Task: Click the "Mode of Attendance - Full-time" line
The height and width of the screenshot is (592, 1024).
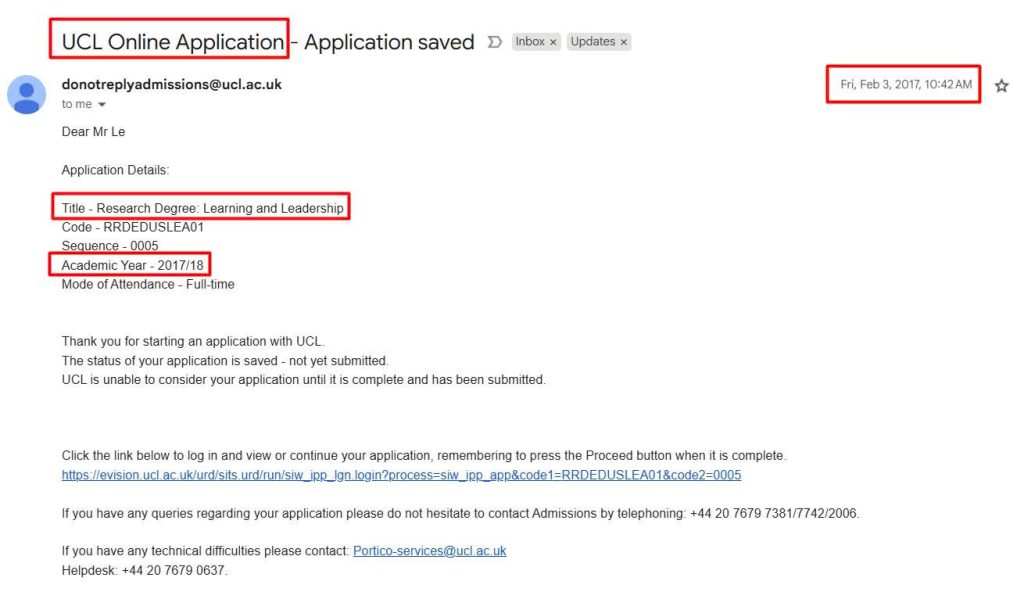Action: (148, 284)
